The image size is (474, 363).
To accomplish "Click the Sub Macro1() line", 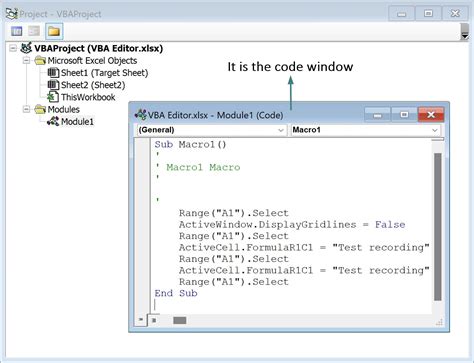I will point(190,144).
